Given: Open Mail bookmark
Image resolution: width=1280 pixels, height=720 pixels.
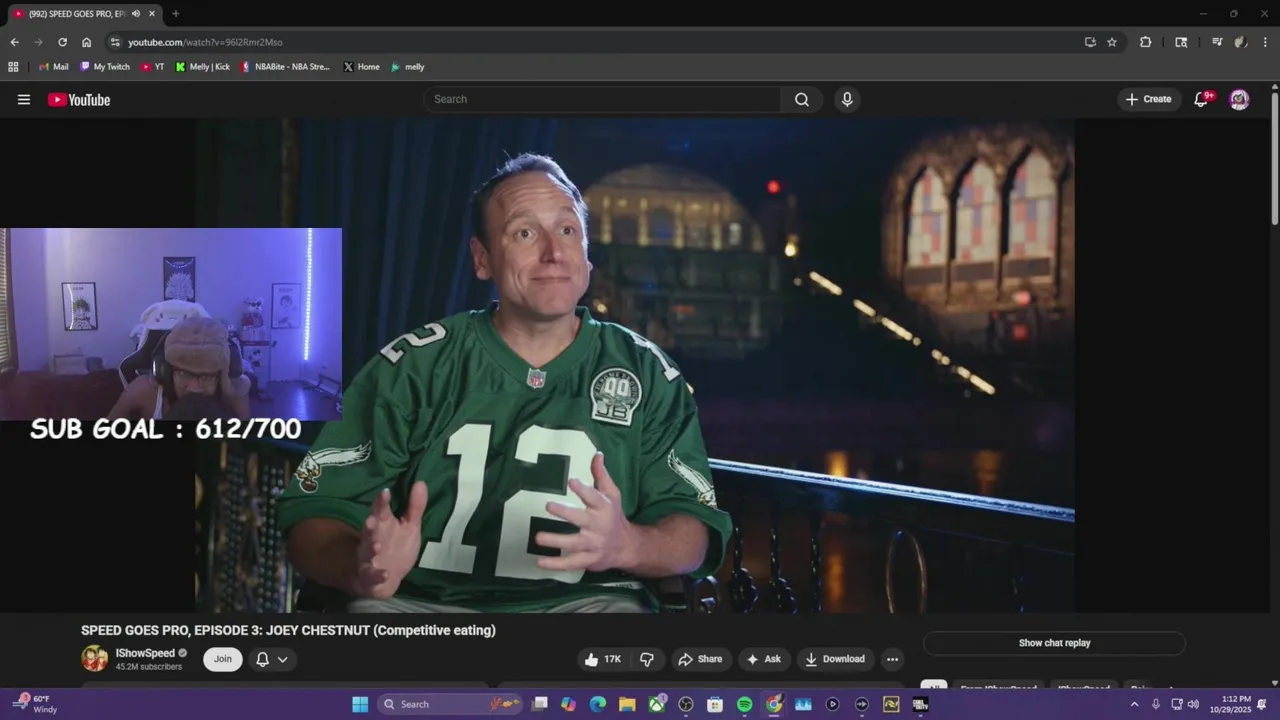Looking at the screenshot, I should (53, 67).
